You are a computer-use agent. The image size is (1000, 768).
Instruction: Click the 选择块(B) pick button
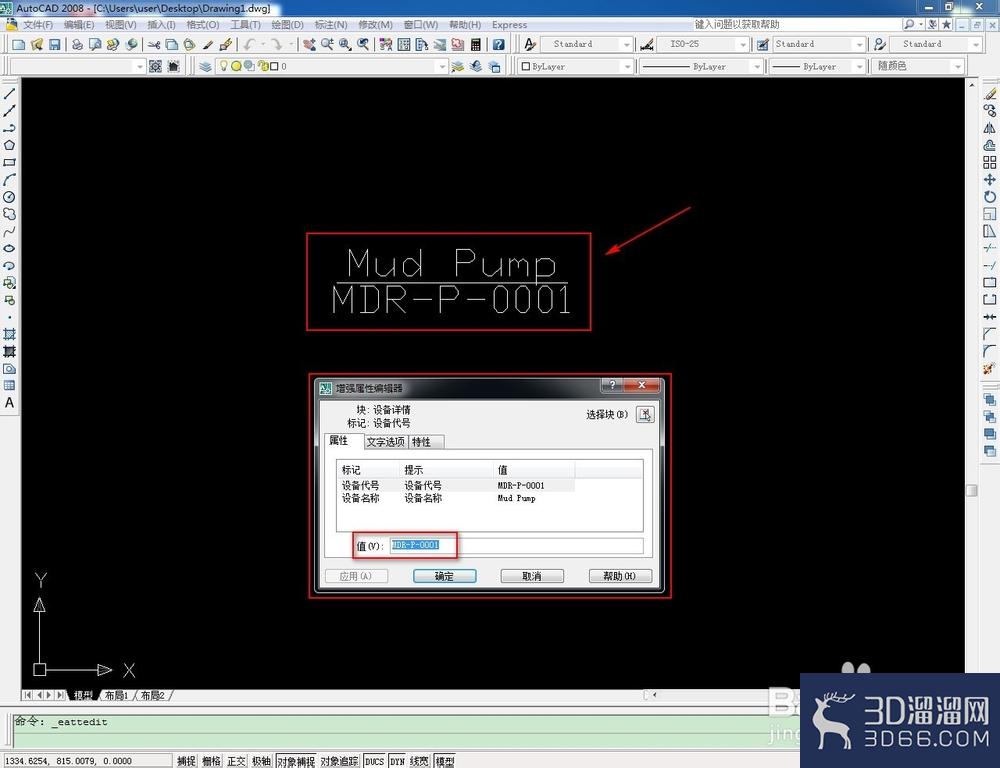pyautogui.click(x=645, y=415)
